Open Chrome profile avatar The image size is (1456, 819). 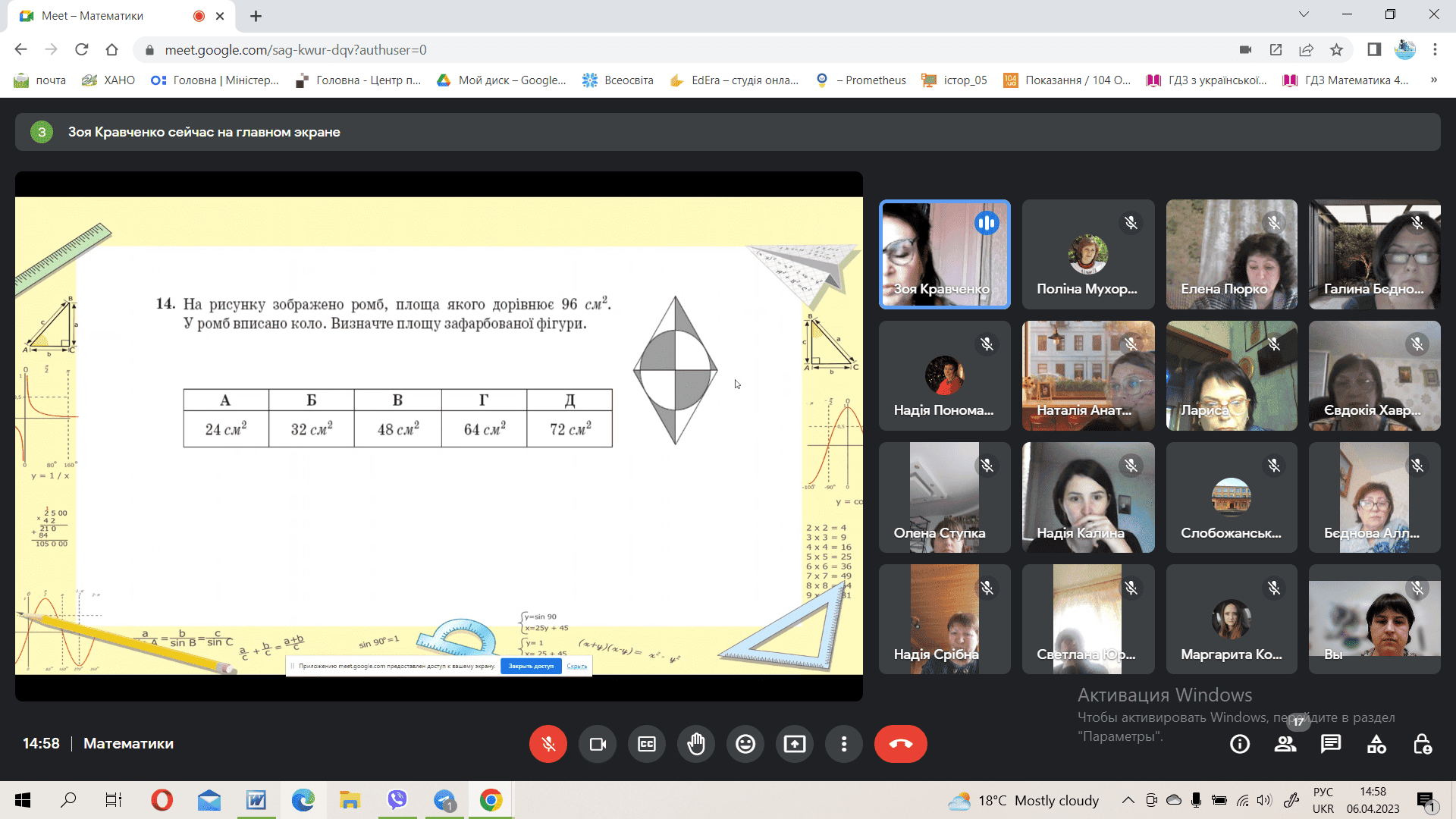pyautogui.click(x=1405, y=49)
